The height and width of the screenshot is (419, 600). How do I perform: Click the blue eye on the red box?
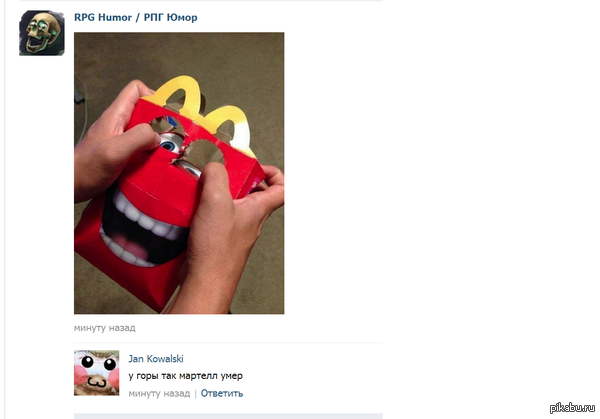pyautogui.click(x=168, y=144)
